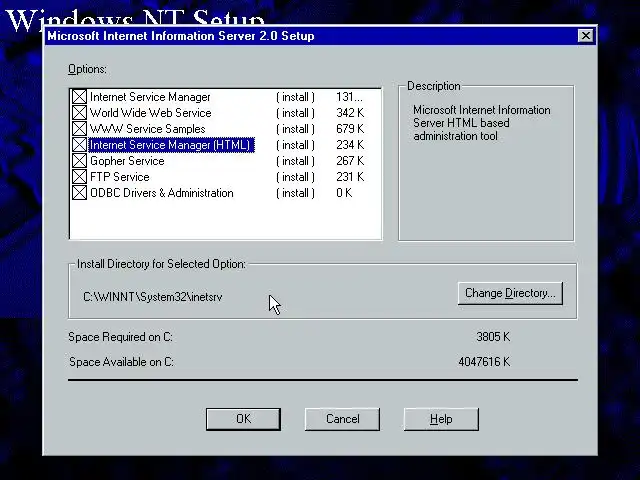Uncheck the World Wide Web Service checkbox
Screen dimensions: 640x480
point(79,113)
